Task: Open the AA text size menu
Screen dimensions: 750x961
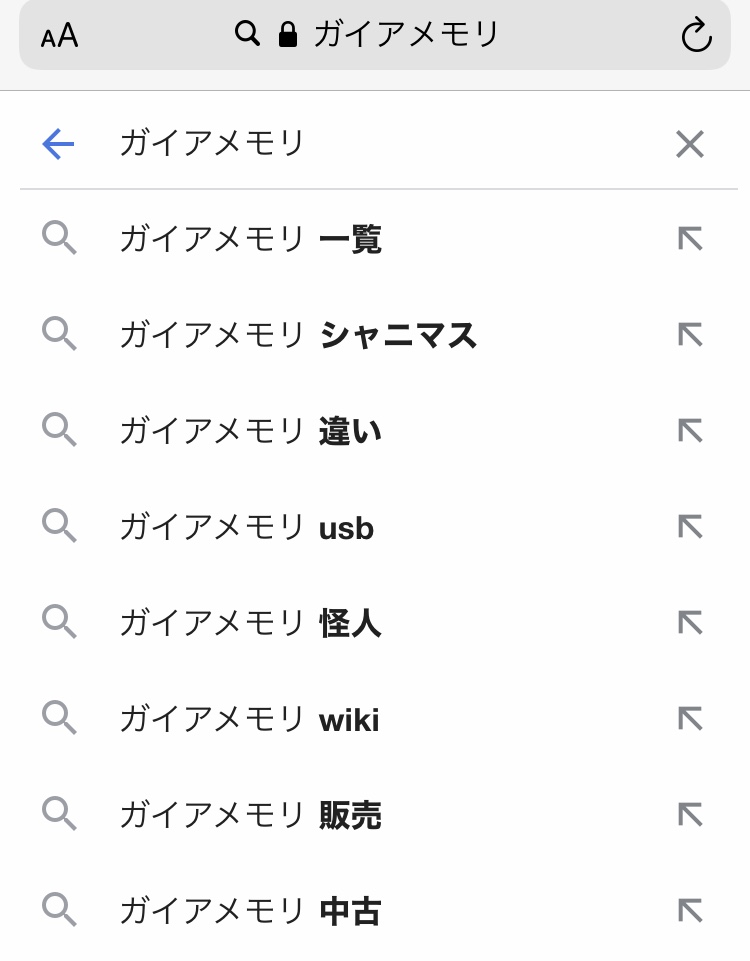Action: click(59, 37)
